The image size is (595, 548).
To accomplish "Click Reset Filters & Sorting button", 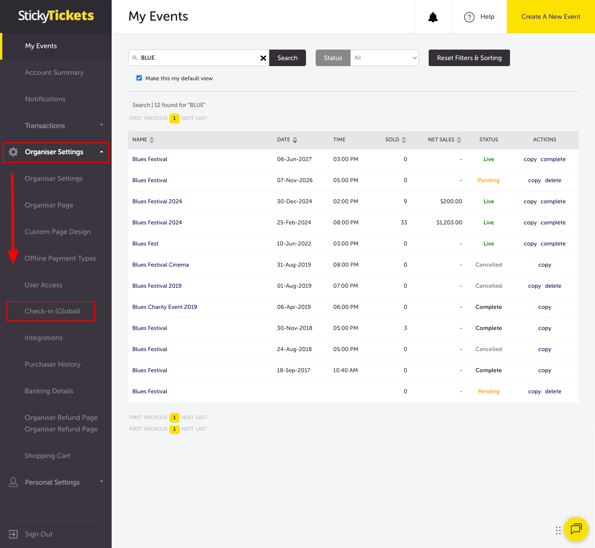I will [469, 58].
